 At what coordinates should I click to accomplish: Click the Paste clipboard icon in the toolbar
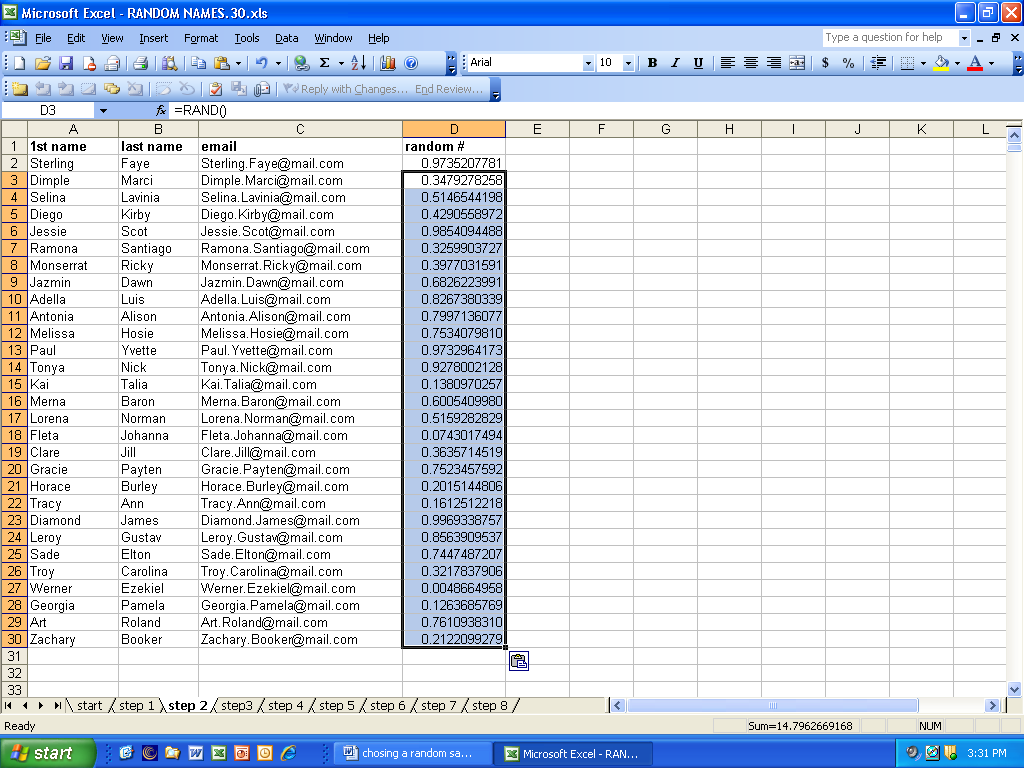pos(222,63)
